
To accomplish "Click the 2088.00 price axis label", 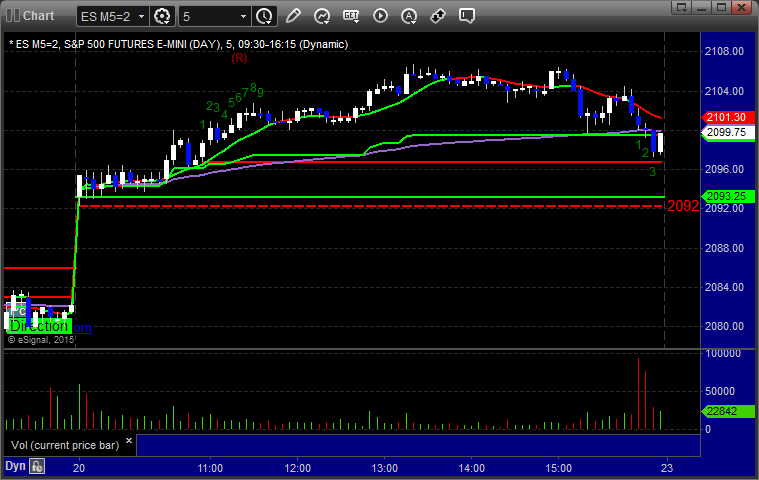I will pyautogui.click(x=724, y=248).
